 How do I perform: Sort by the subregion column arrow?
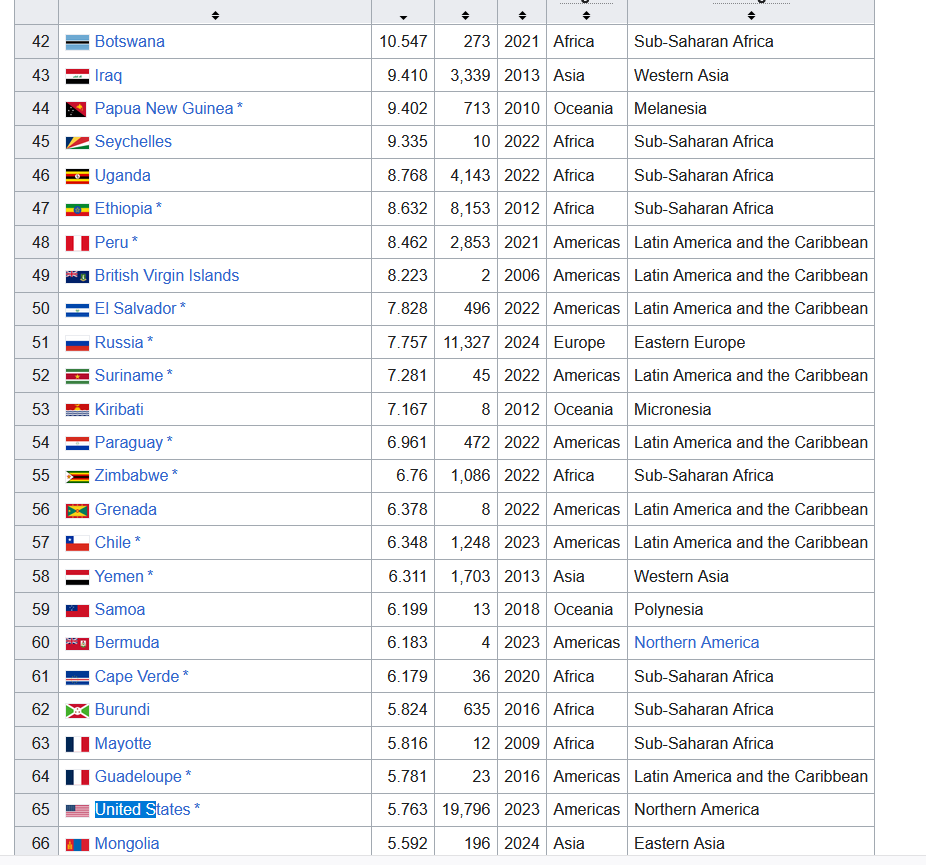coord(751,15)
